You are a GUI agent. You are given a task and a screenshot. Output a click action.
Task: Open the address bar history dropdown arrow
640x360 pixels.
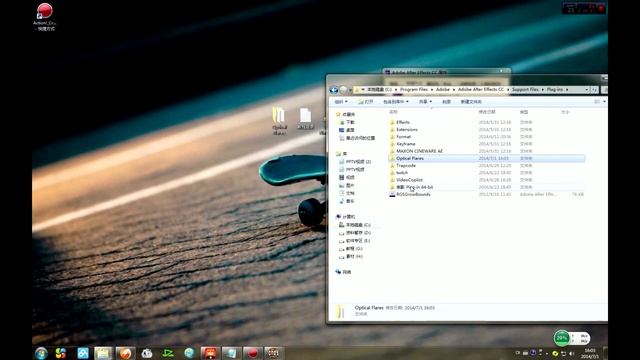pyautogui.click(x=587, y=89)
